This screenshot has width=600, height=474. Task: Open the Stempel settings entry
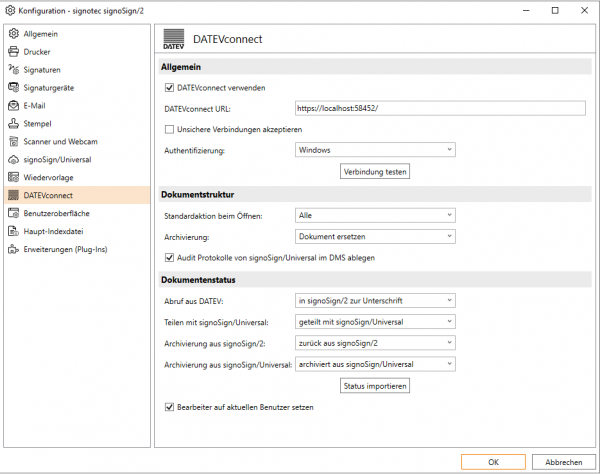77,124
